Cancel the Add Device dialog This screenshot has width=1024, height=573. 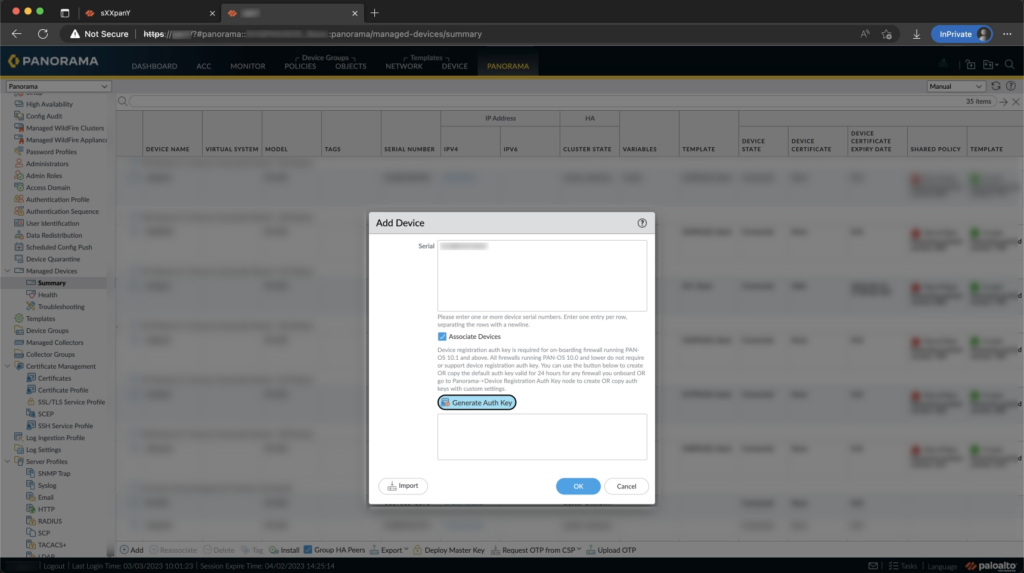(626, 486)
